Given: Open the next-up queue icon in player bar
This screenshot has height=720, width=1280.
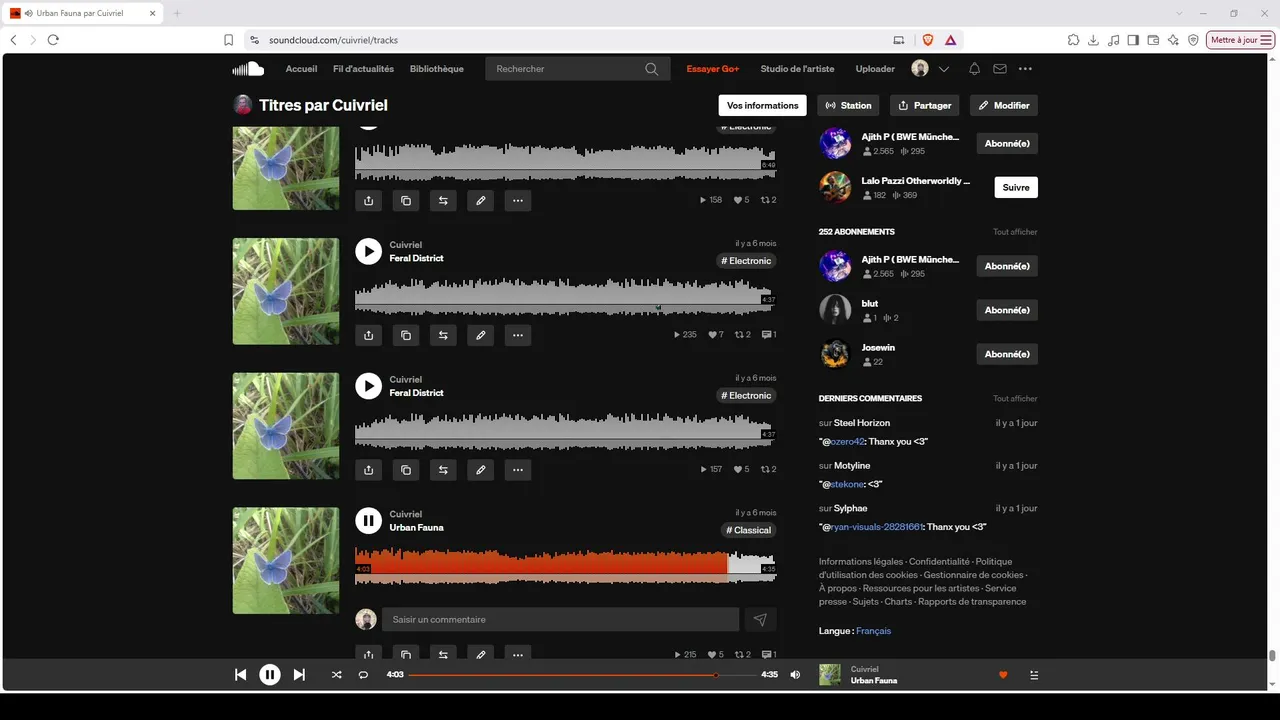Looking at the screenshot, I should 1034,675.
